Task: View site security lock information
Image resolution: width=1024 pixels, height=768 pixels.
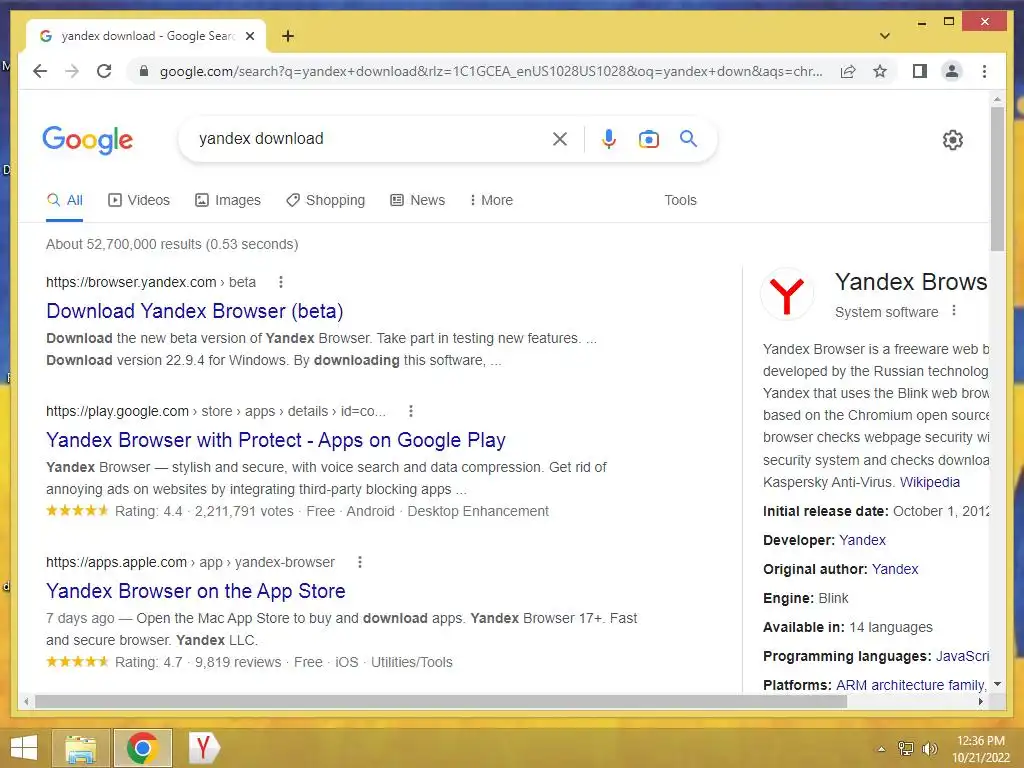Action: [144, 71]
